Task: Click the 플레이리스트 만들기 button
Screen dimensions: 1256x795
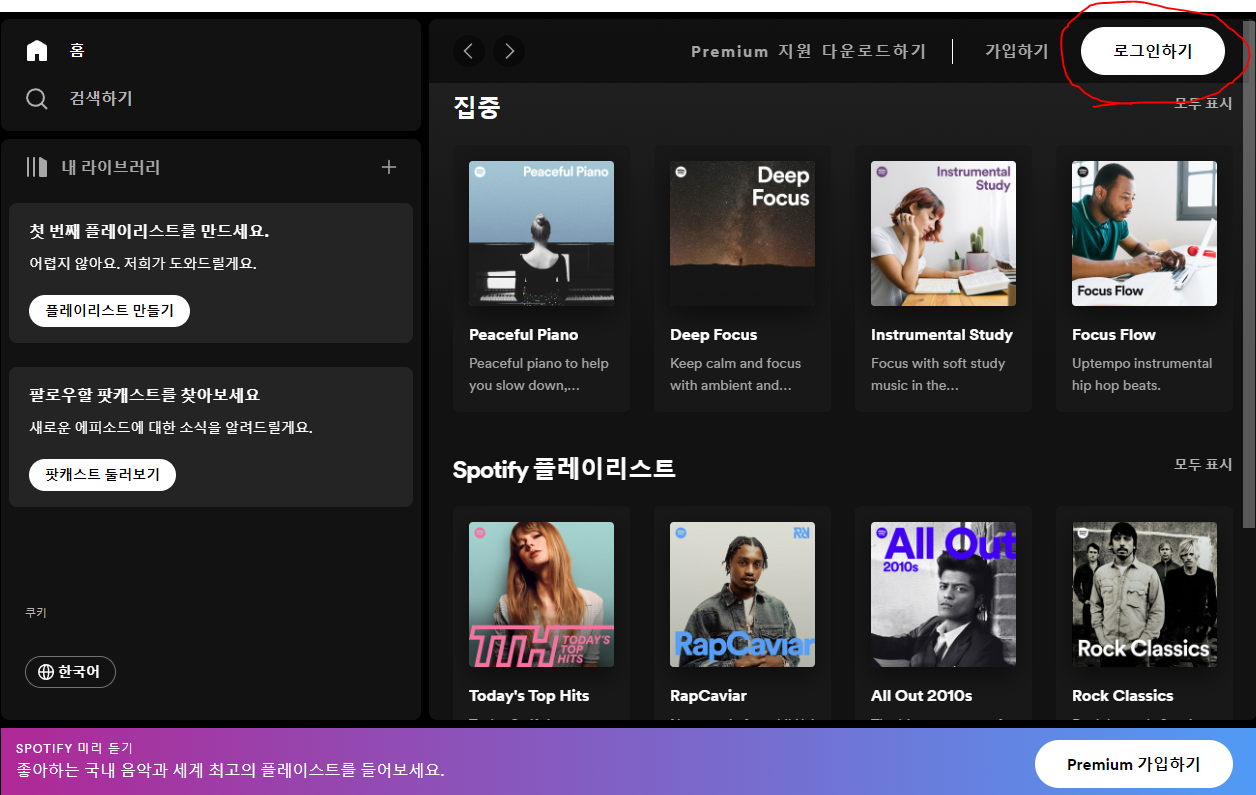Action: point(109,311)
